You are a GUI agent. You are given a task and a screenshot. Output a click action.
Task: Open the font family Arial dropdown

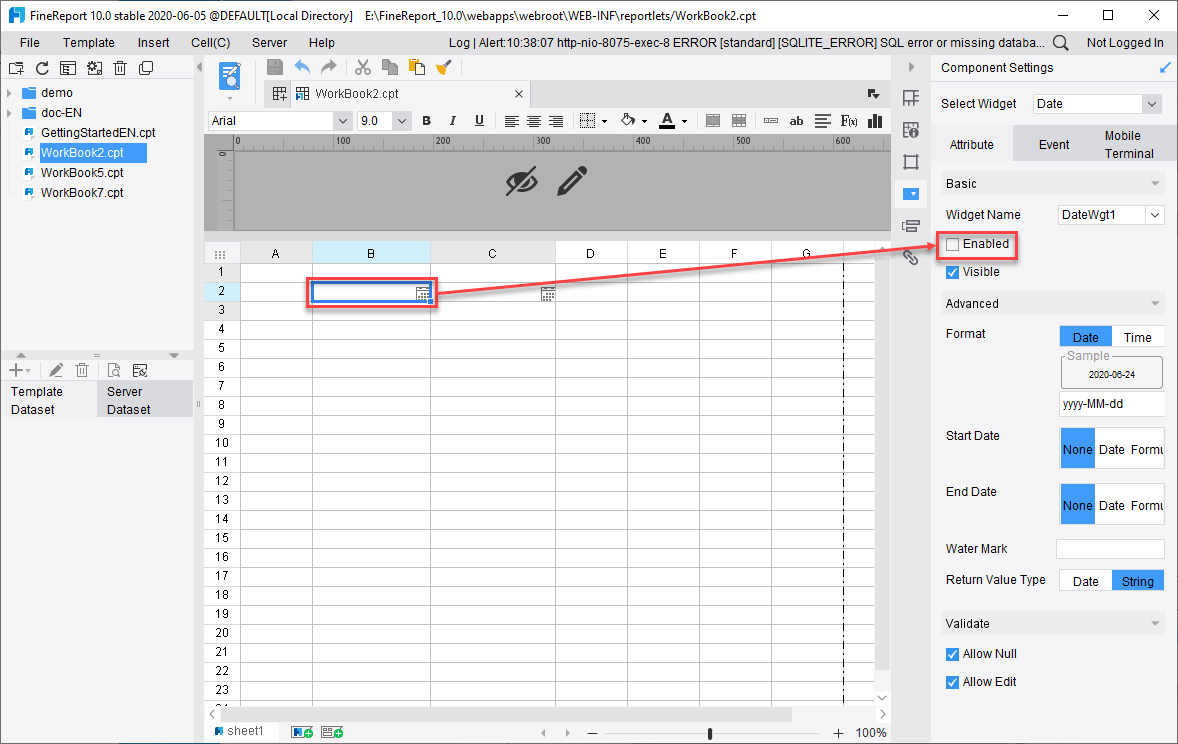pyautogui.click(x=343, y=121)
